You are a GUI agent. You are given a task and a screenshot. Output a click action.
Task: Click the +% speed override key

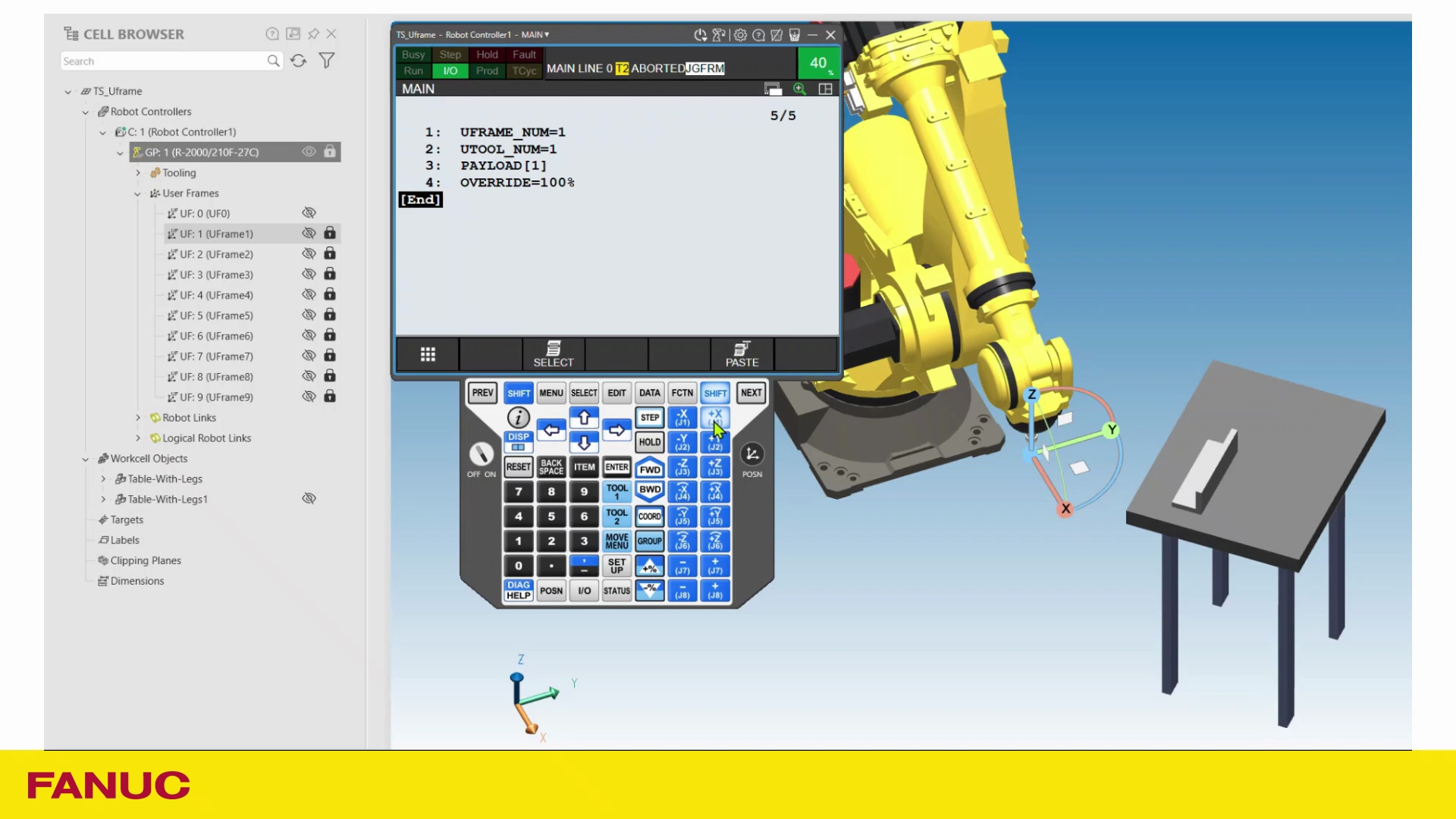[650, 566]
